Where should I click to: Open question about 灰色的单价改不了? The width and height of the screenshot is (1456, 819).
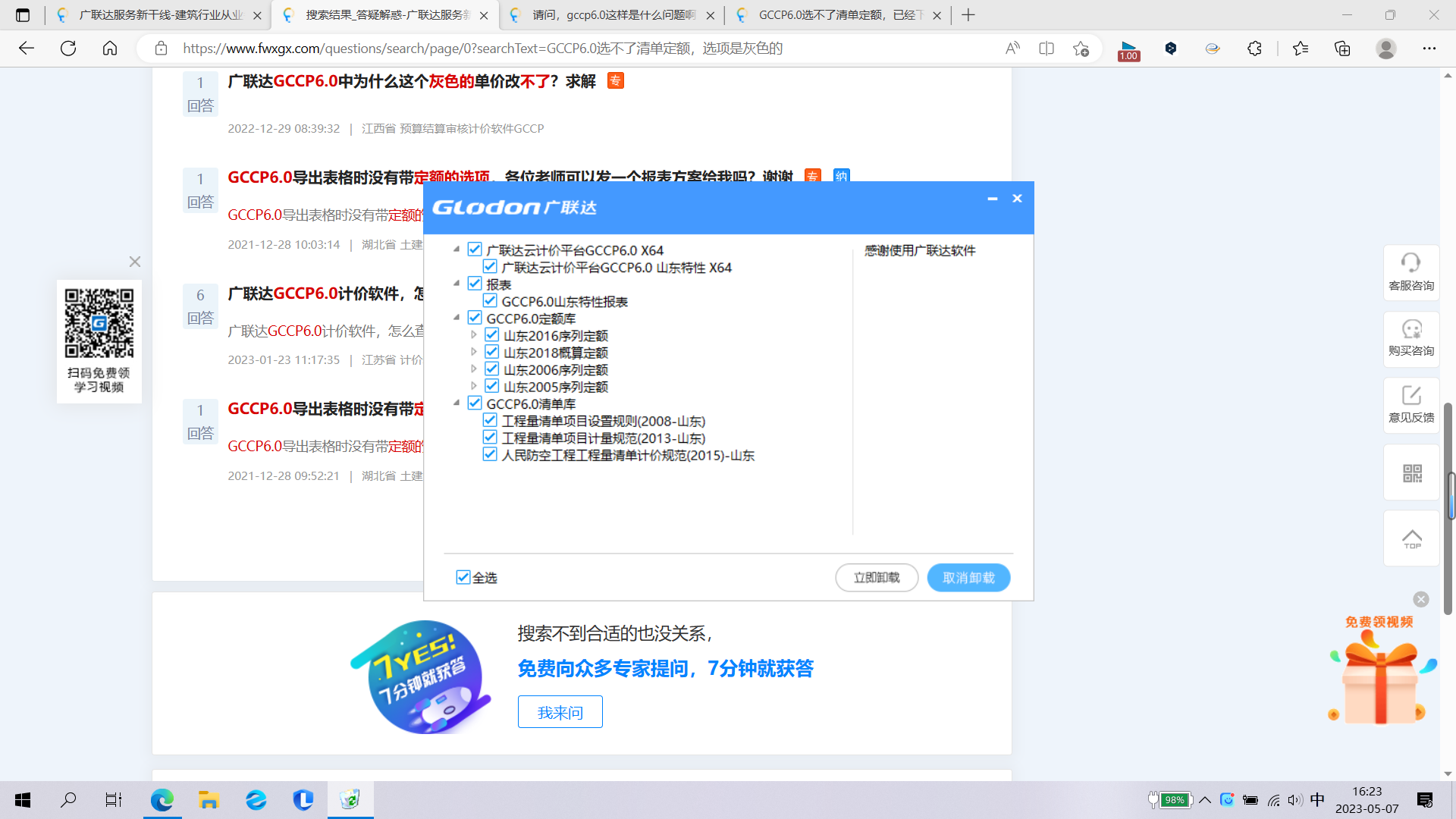[x=412, y=81]
